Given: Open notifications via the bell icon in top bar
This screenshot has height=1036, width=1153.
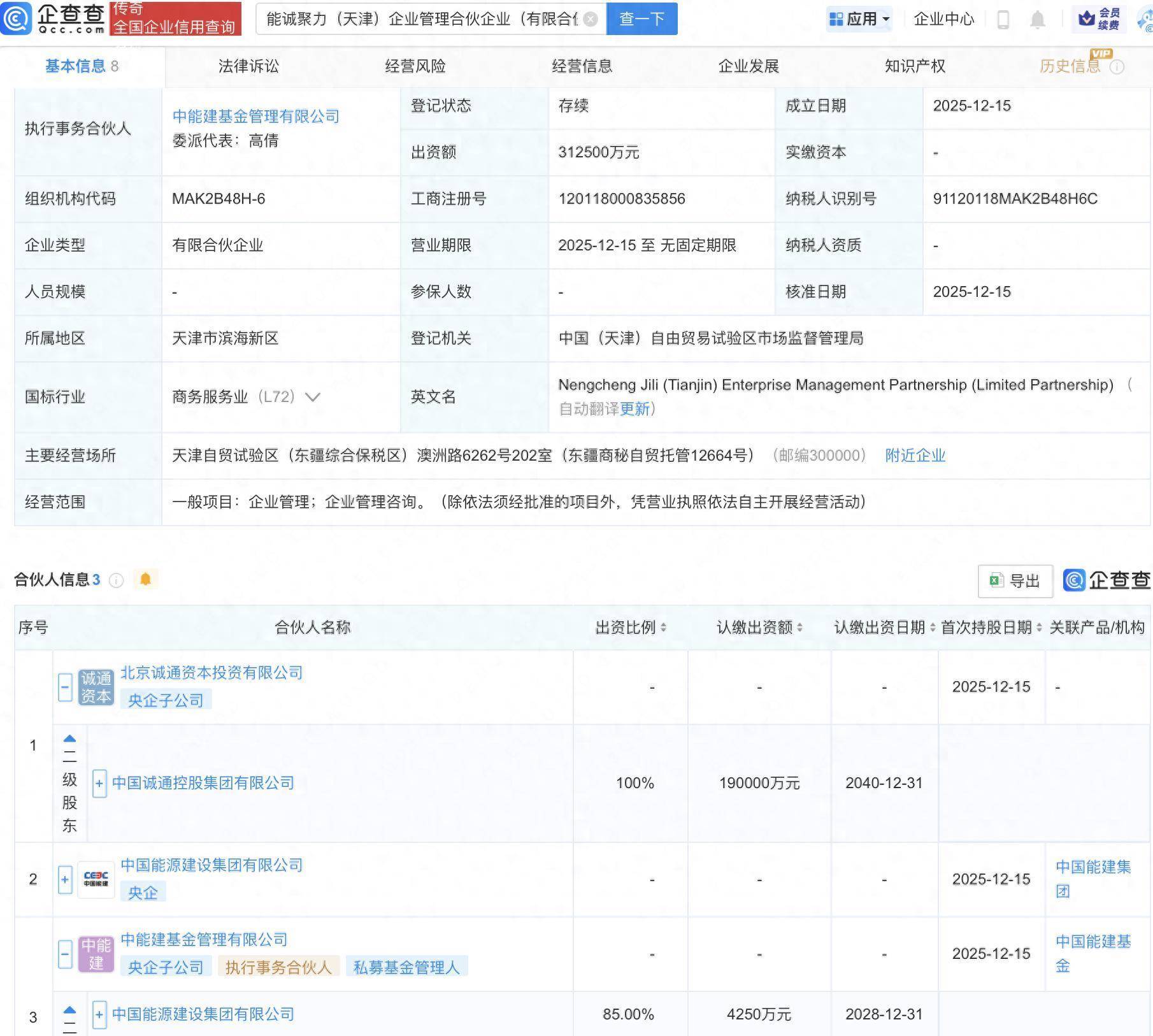Looking at the screenshot, I should [1036, 18].
